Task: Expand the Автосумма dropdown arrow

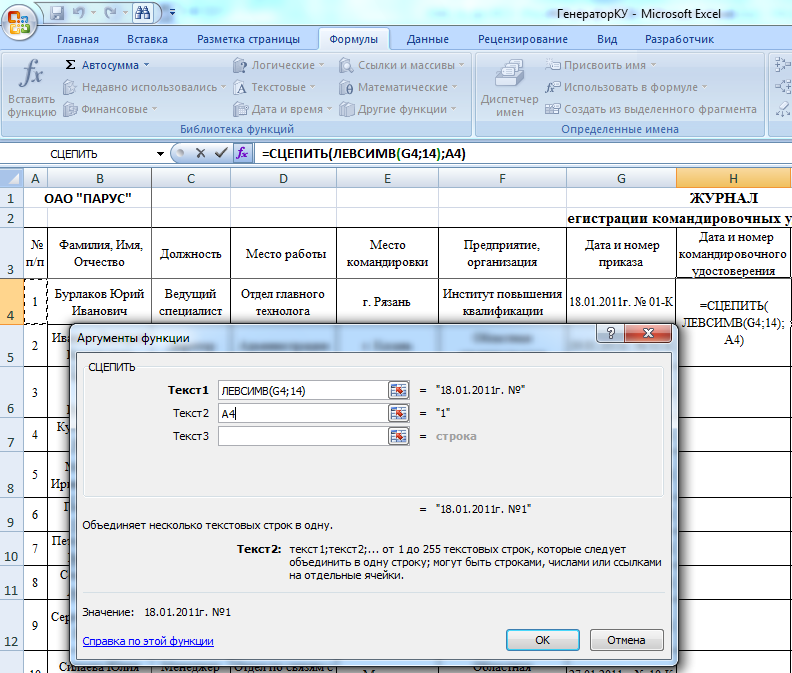Action: pyautogui.click(x=146, y=65)
